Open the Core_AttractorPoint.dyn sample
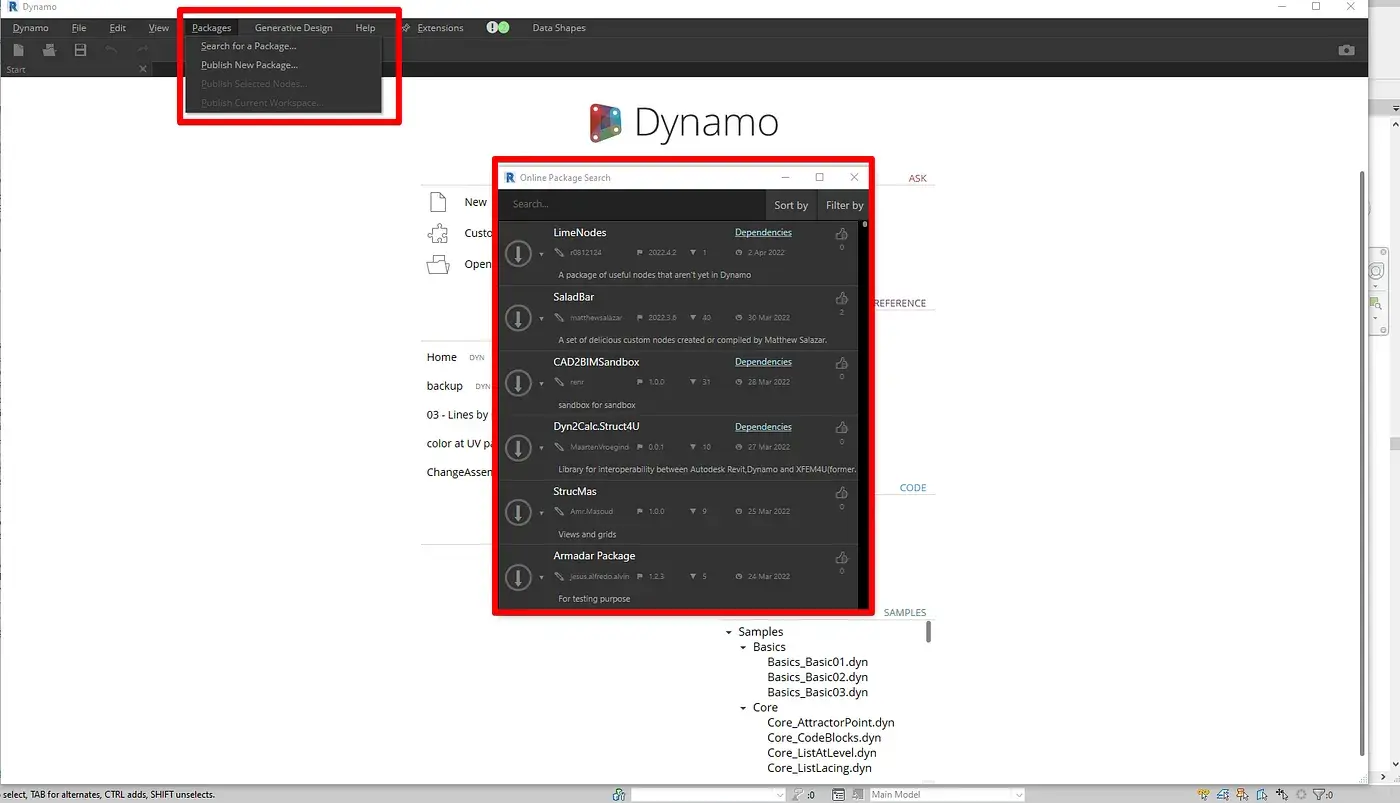The image size is (1400, 803). (x=830, y=722)
